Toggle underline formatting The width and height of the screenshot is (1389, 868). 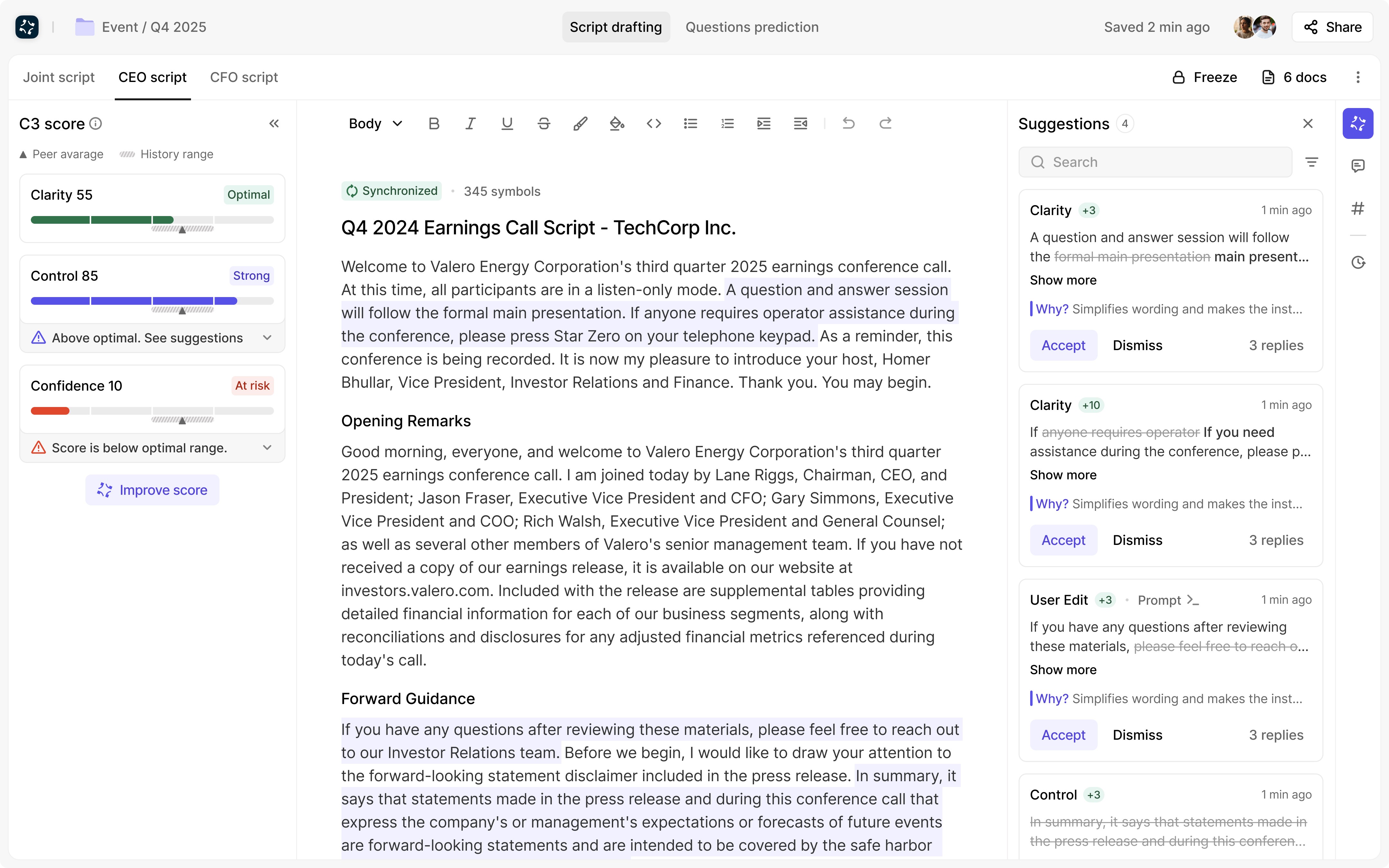[x=507, y=123]
